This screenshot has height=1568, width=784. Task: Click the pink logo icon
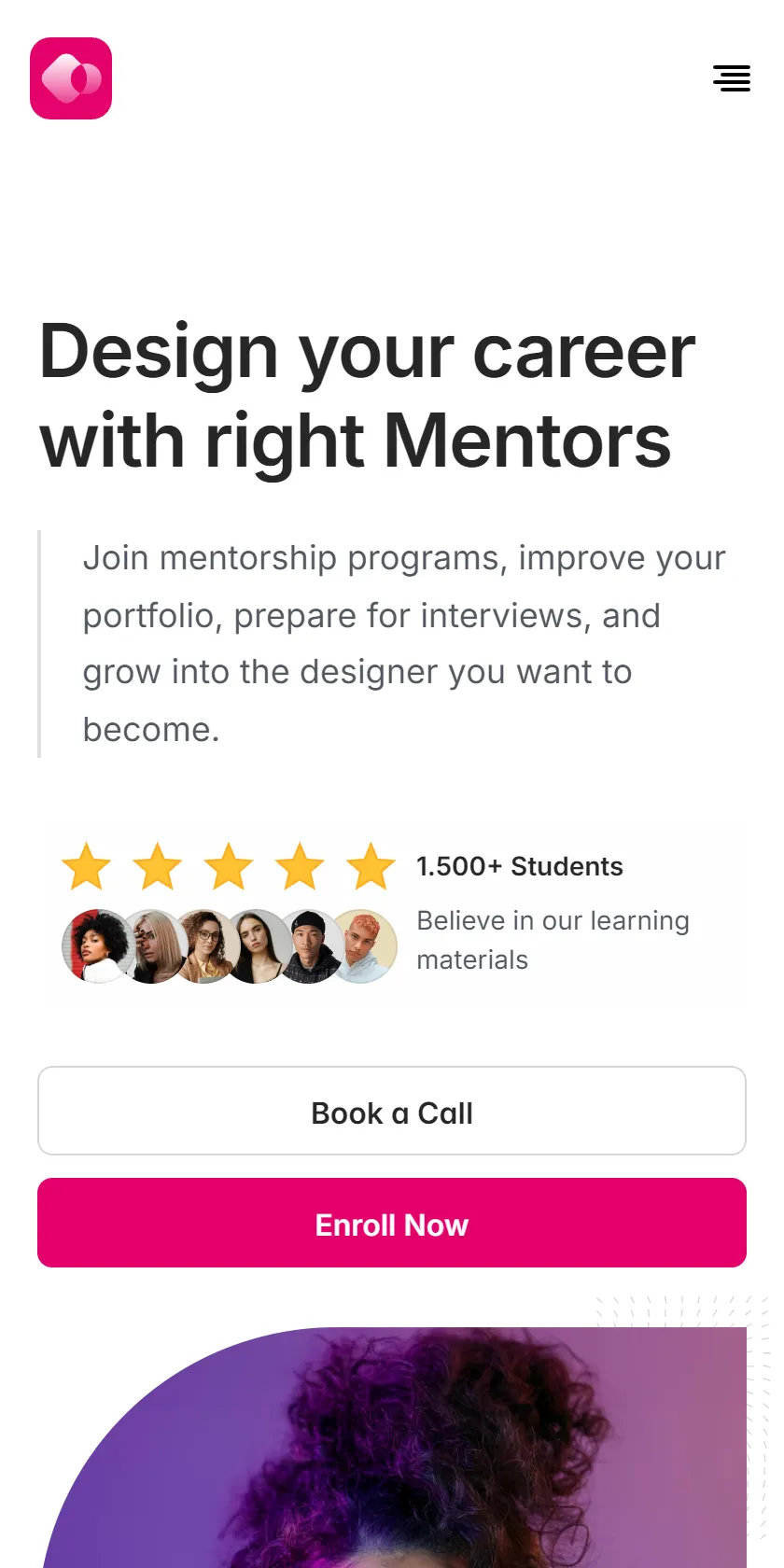(71, 78)
